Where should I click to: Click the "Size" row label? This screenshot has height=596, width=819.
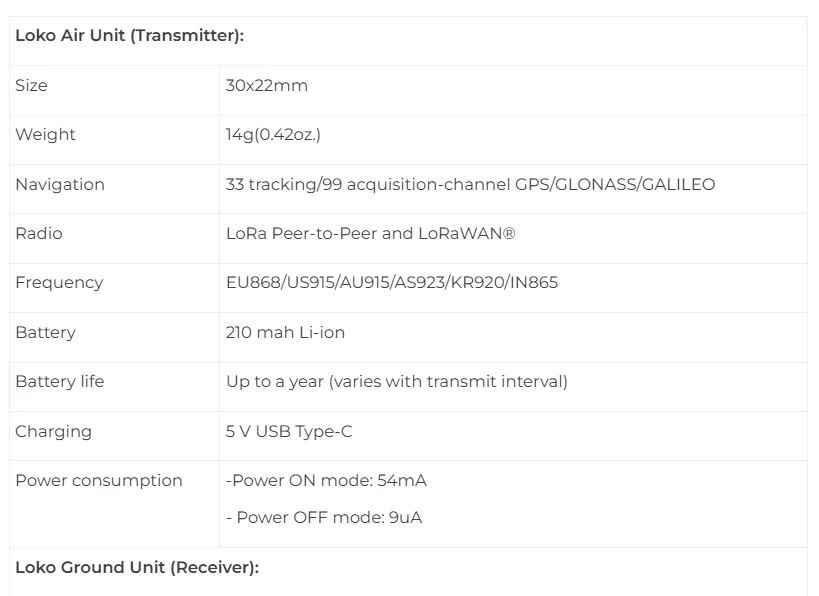tap(31, 86)
